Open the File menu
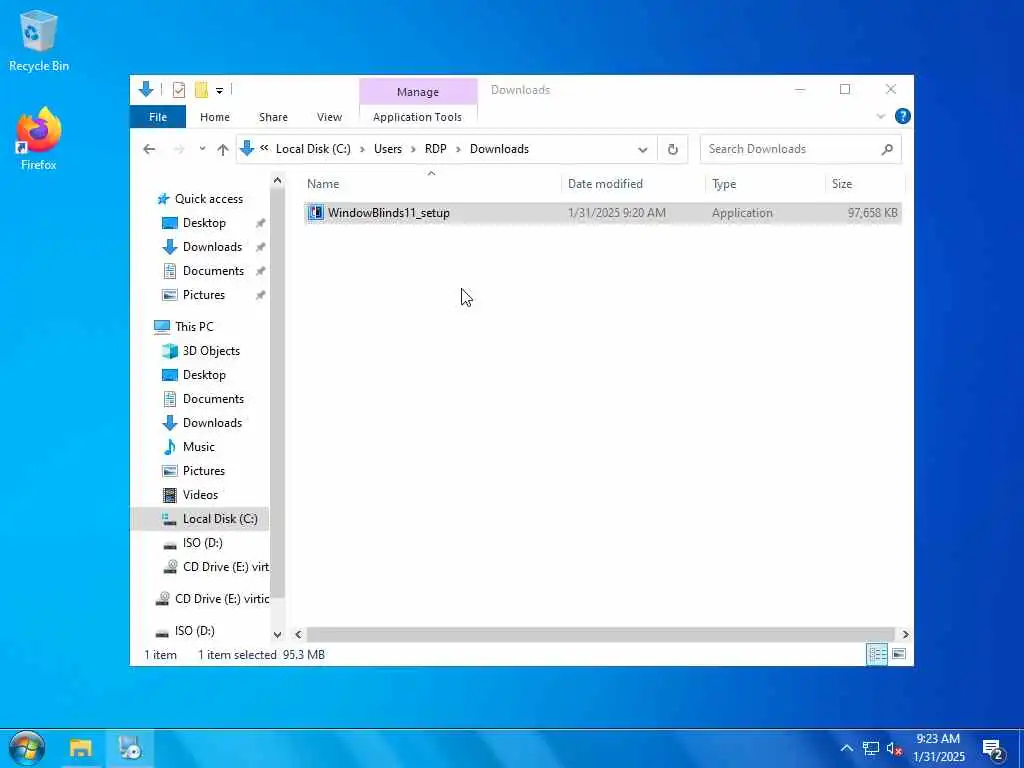 point(158,117)
